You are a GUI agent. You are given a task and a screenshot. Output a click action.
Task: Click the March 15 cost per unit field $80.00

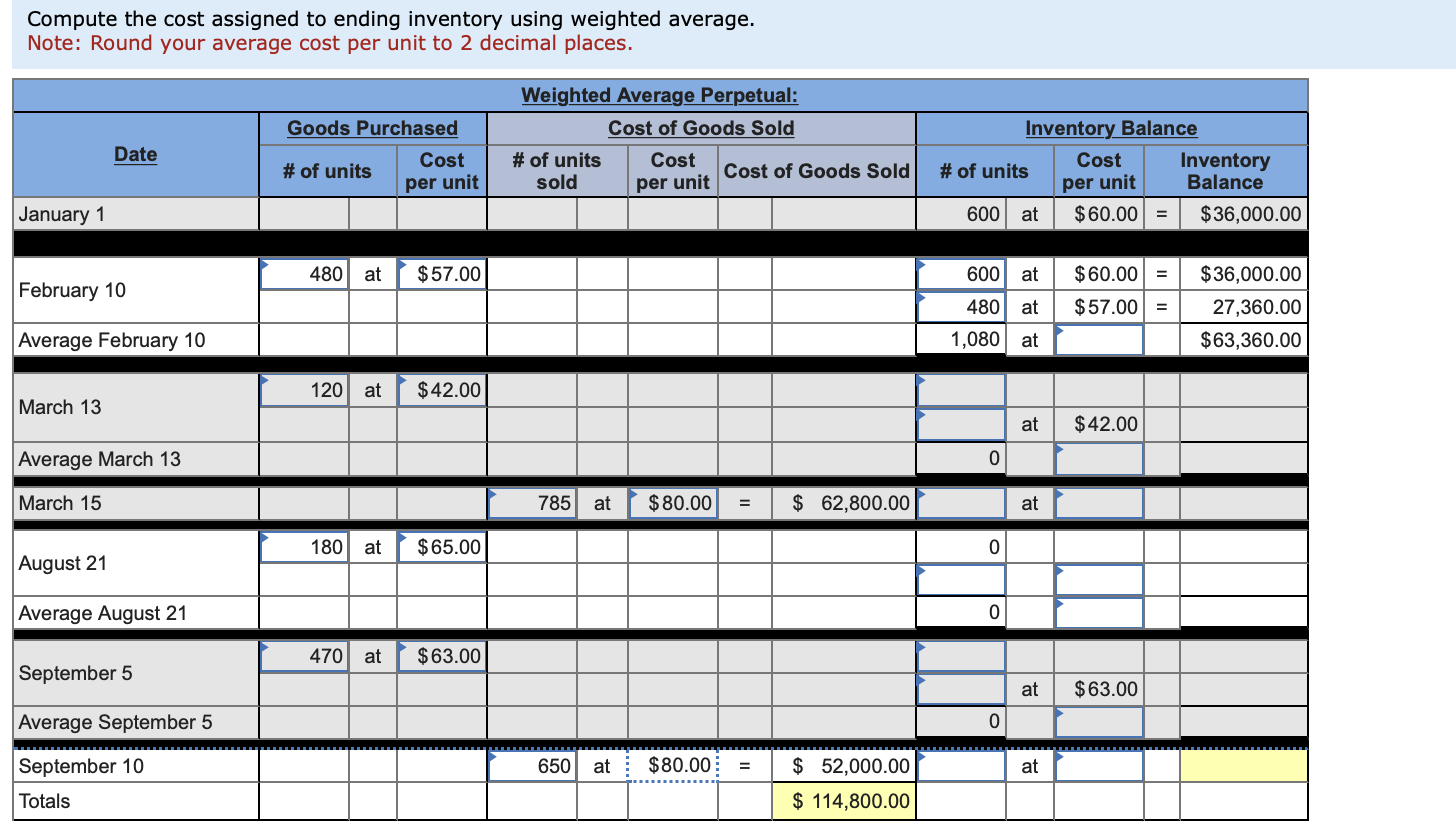click(x=672, y=503)
